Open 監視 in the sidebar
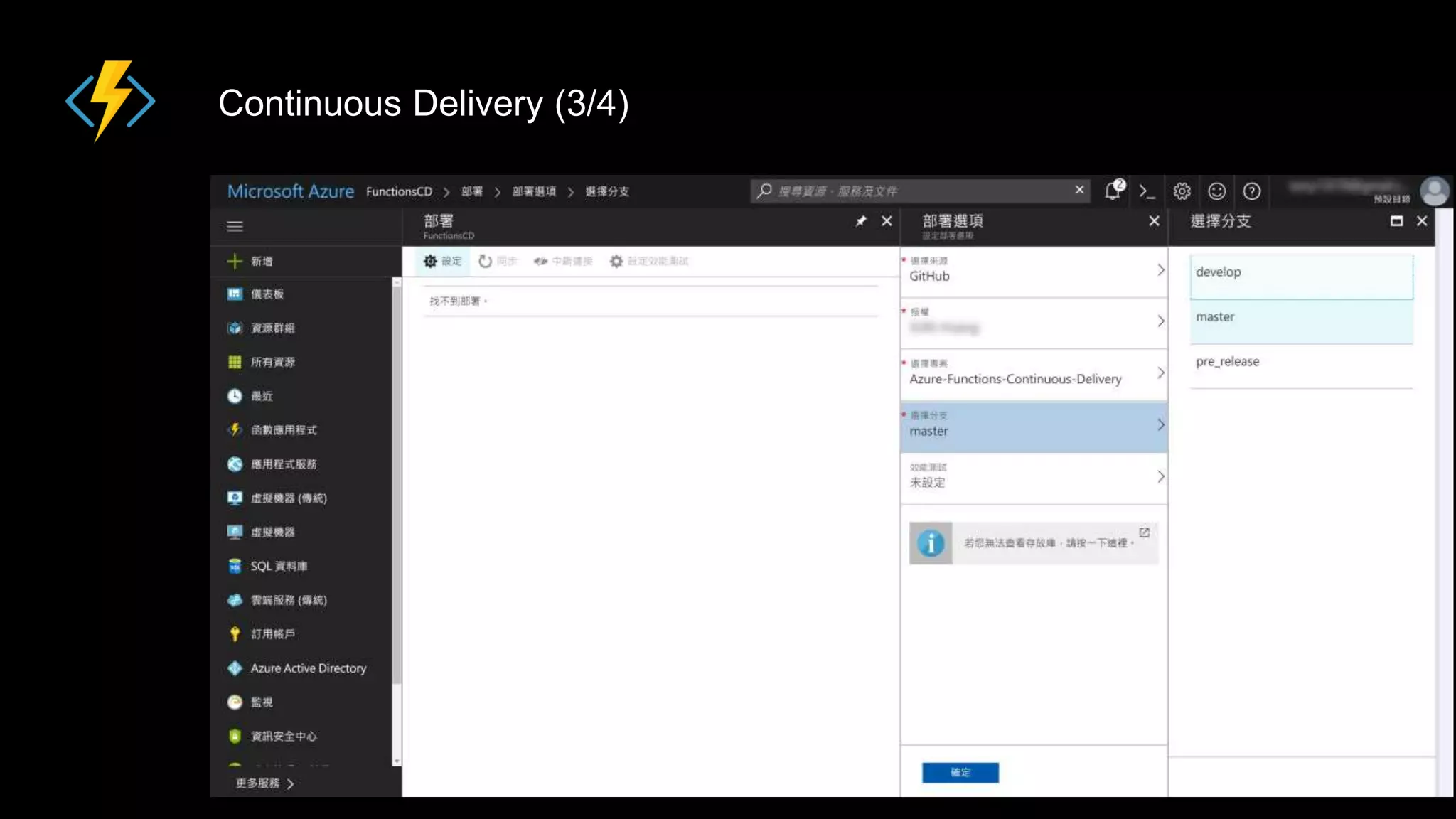This screenshot has height=819, width=1456. click(250, 702)
